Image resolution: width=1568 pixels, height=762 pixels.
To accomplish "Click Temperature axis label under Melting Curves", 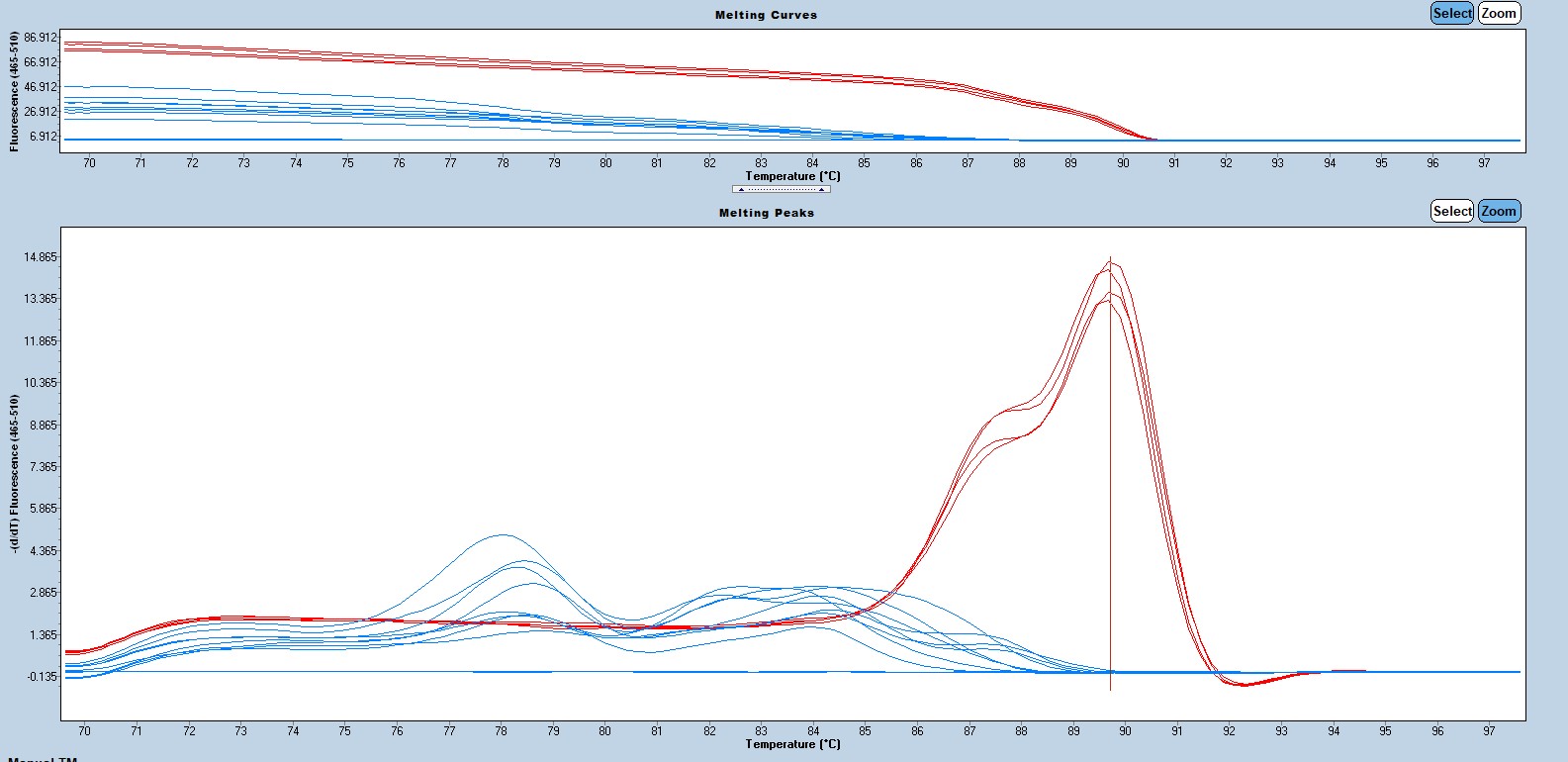I will point(792,176).
